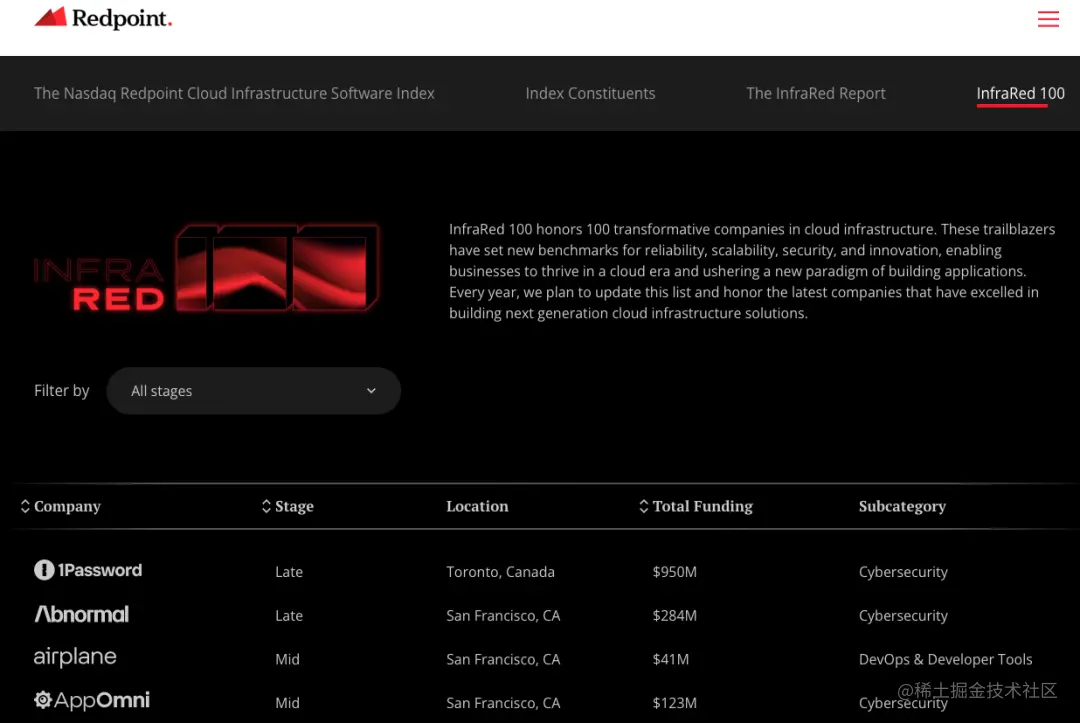
Task: Sort table by Total Funding column
Action: [x=696, y=506]
